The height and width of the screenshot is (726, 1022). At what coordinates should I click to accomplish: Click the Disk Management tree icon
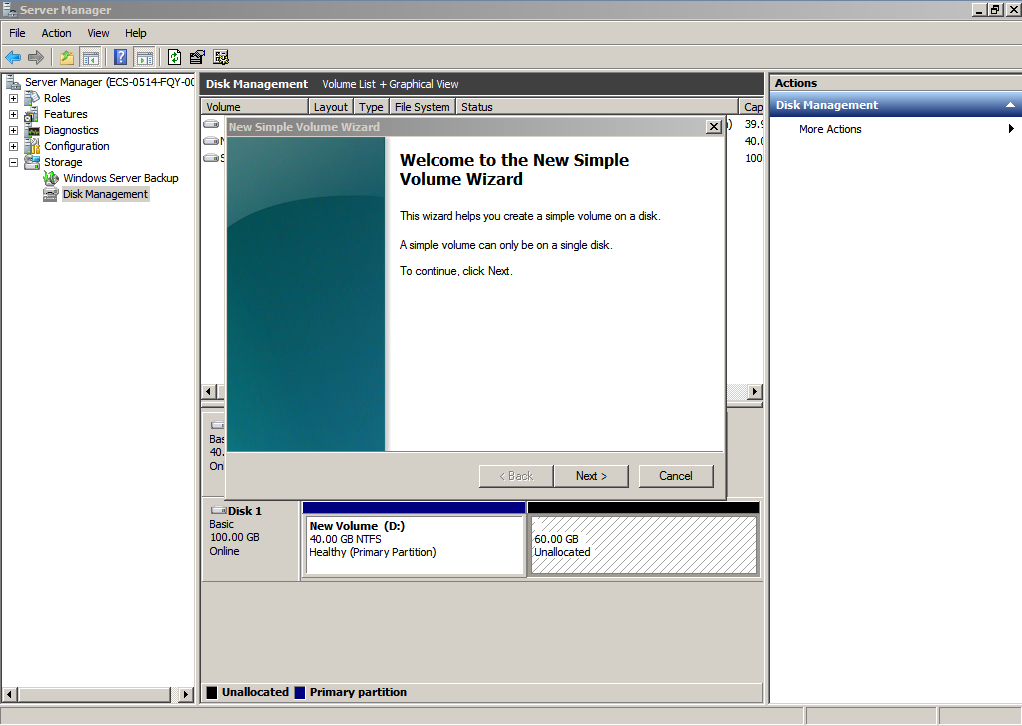click(51, 194)
